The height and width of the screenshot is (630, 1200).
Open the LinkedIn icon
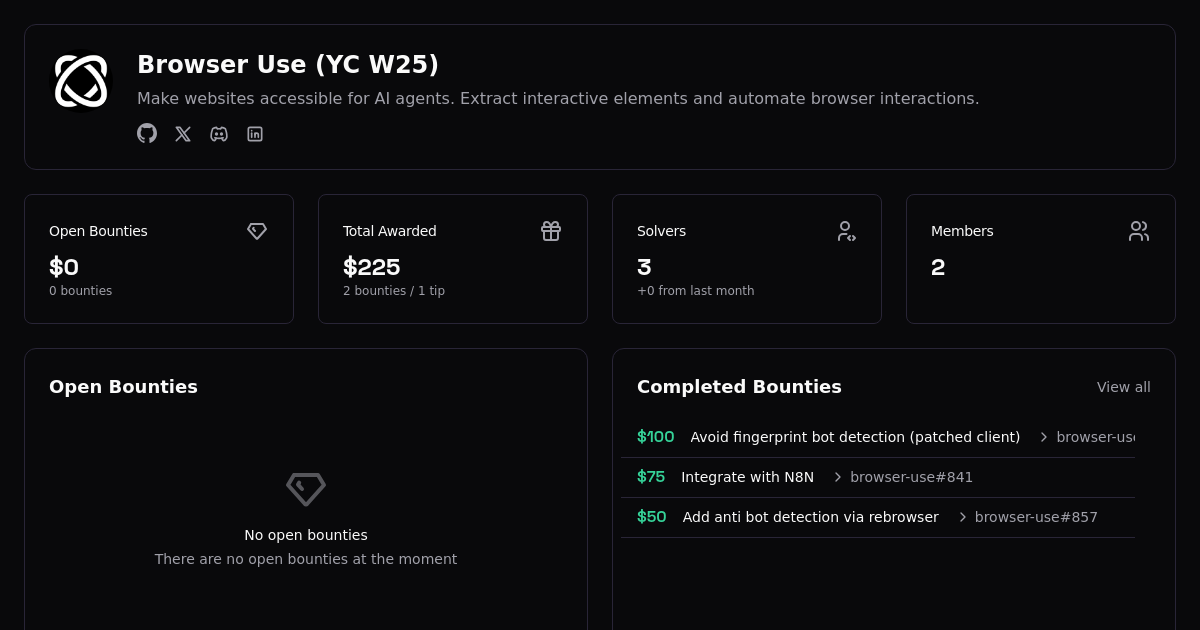[255, 133]
